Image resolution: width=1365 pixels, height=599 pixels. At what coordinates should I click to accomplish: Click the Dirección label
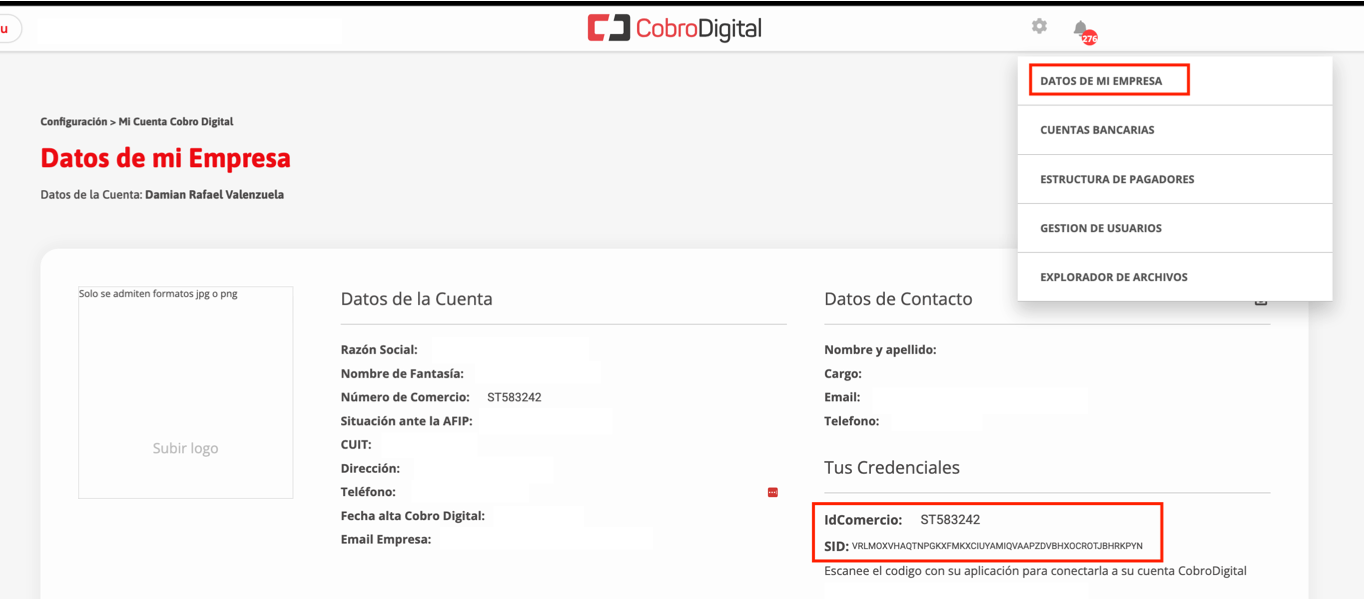[370, 468]
